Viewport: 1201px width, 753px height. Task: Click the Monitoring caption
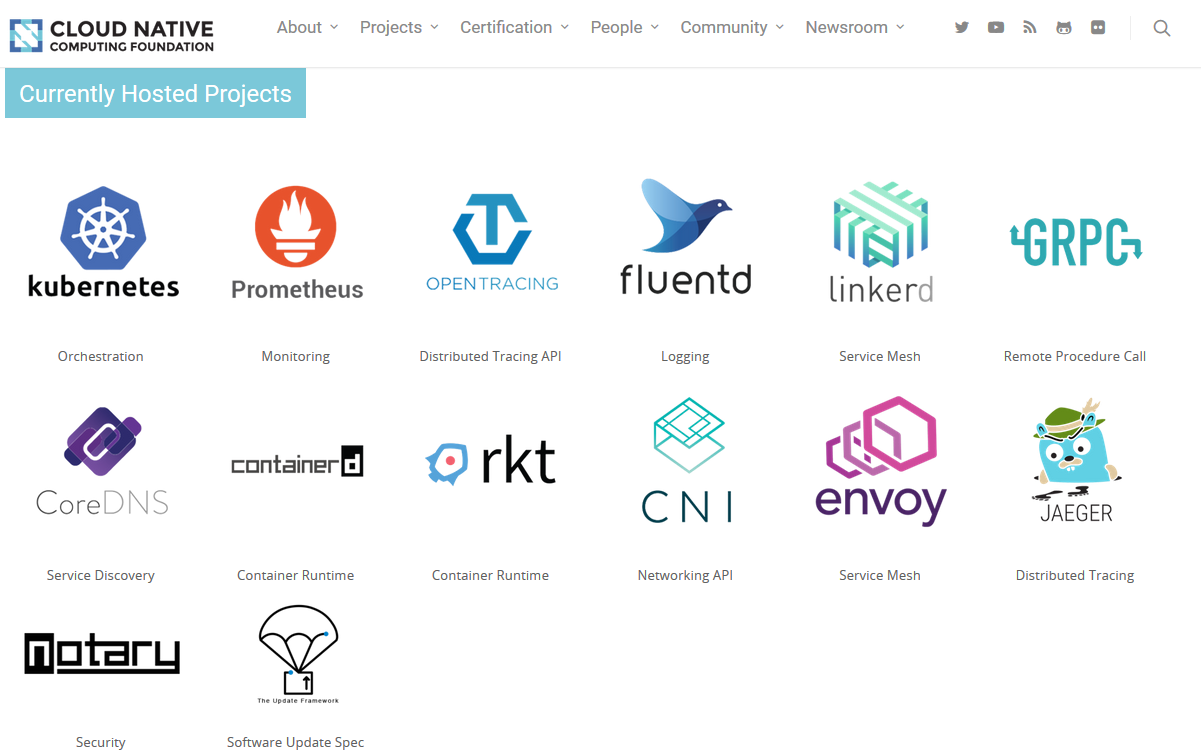coord(296,356)
